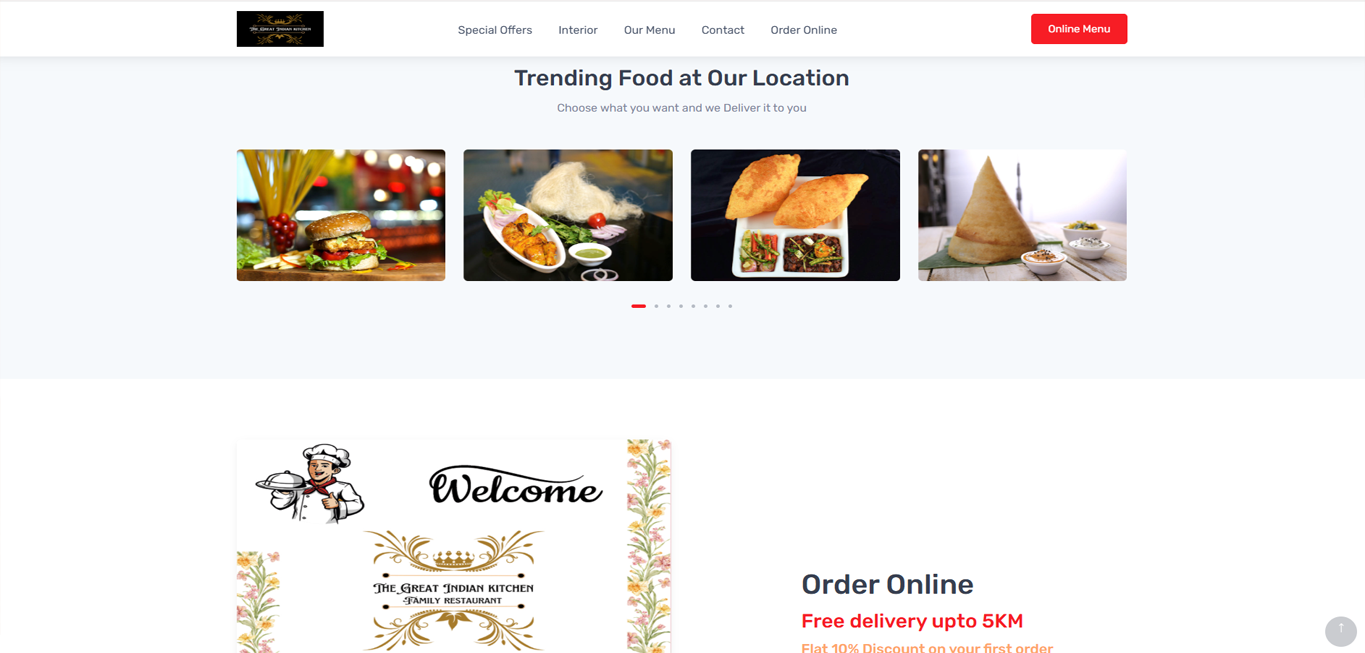Jump to the fourth carousel slide dot
This screenshot has width=1365, height=653.
click(681, 306)
